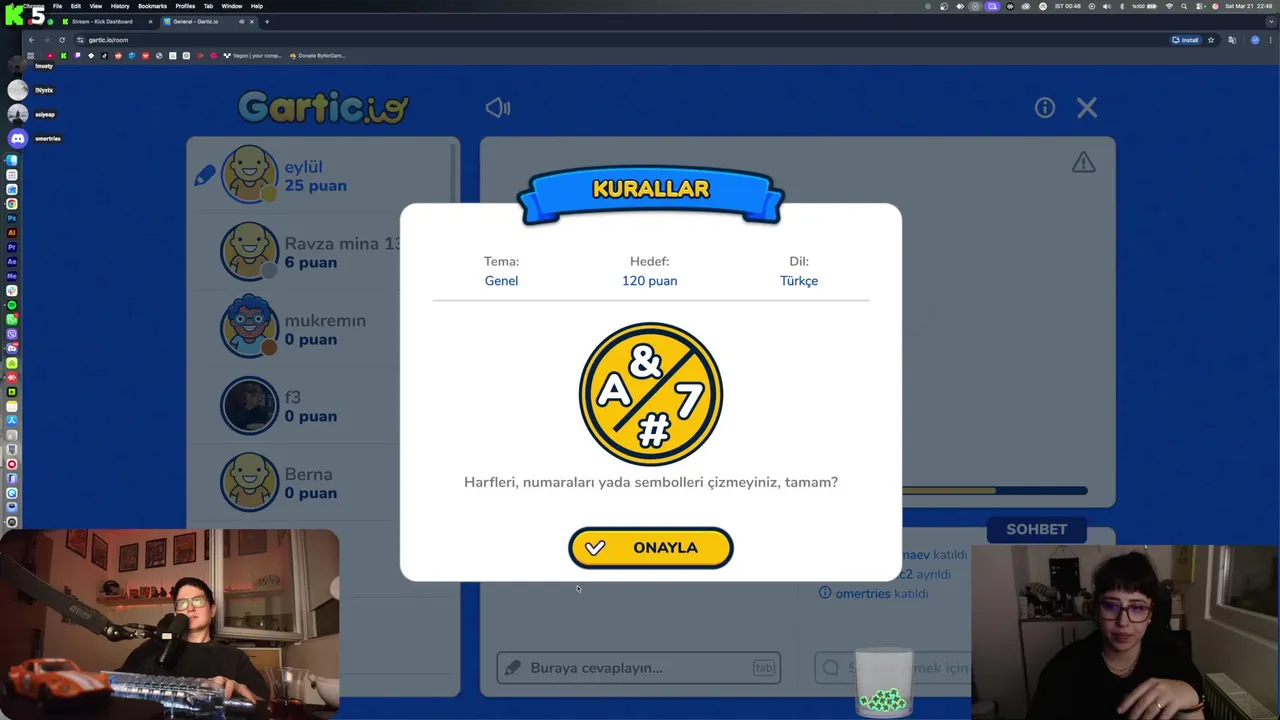Viewport: 1280px width, 720px height.
Task: Open the apps grid in bookmarks bar
Action: pyautogui.click(x=30, y=56)
